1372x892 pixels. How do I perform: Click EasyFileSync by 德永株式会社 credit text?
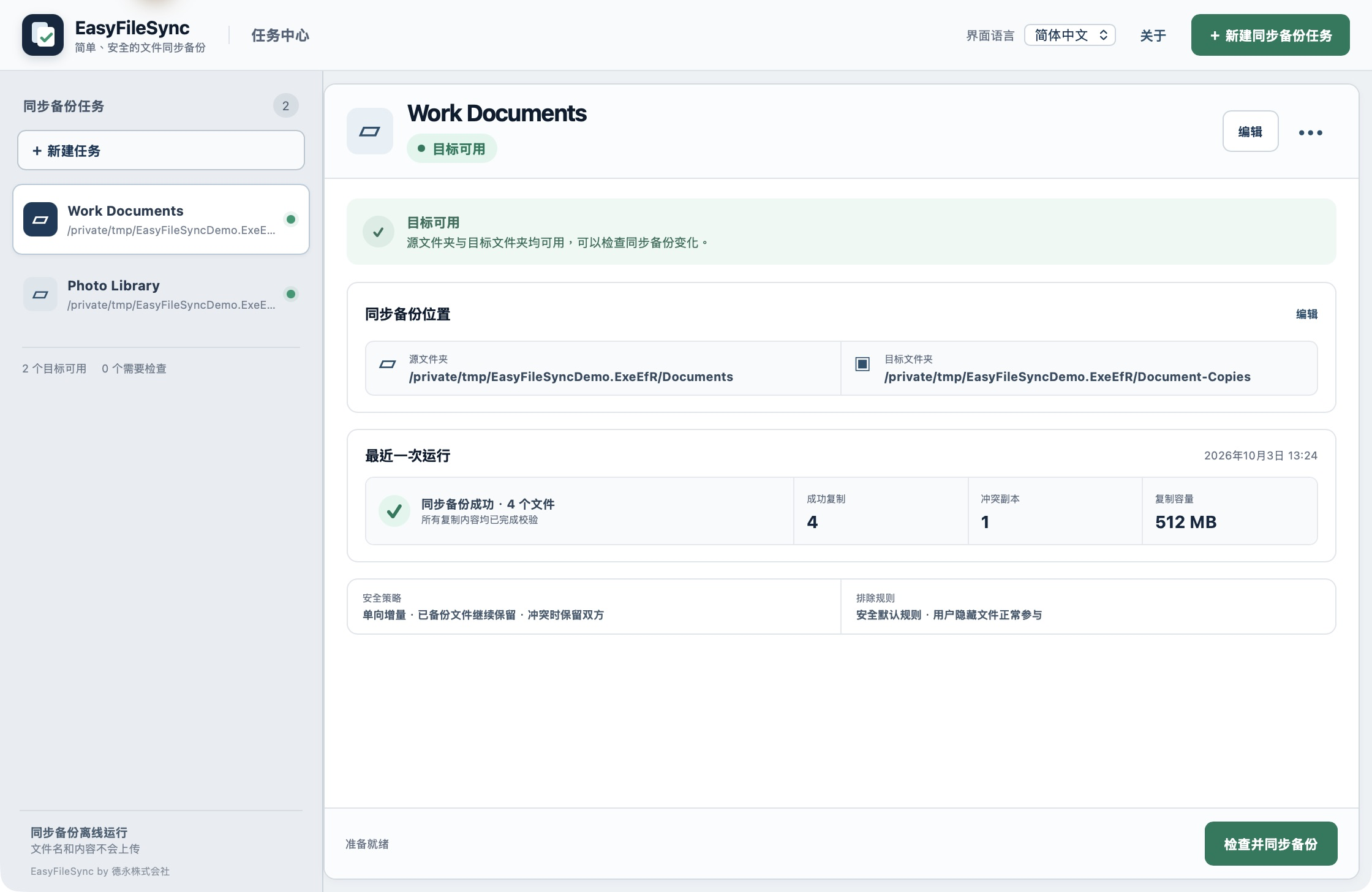click(100, 871)
